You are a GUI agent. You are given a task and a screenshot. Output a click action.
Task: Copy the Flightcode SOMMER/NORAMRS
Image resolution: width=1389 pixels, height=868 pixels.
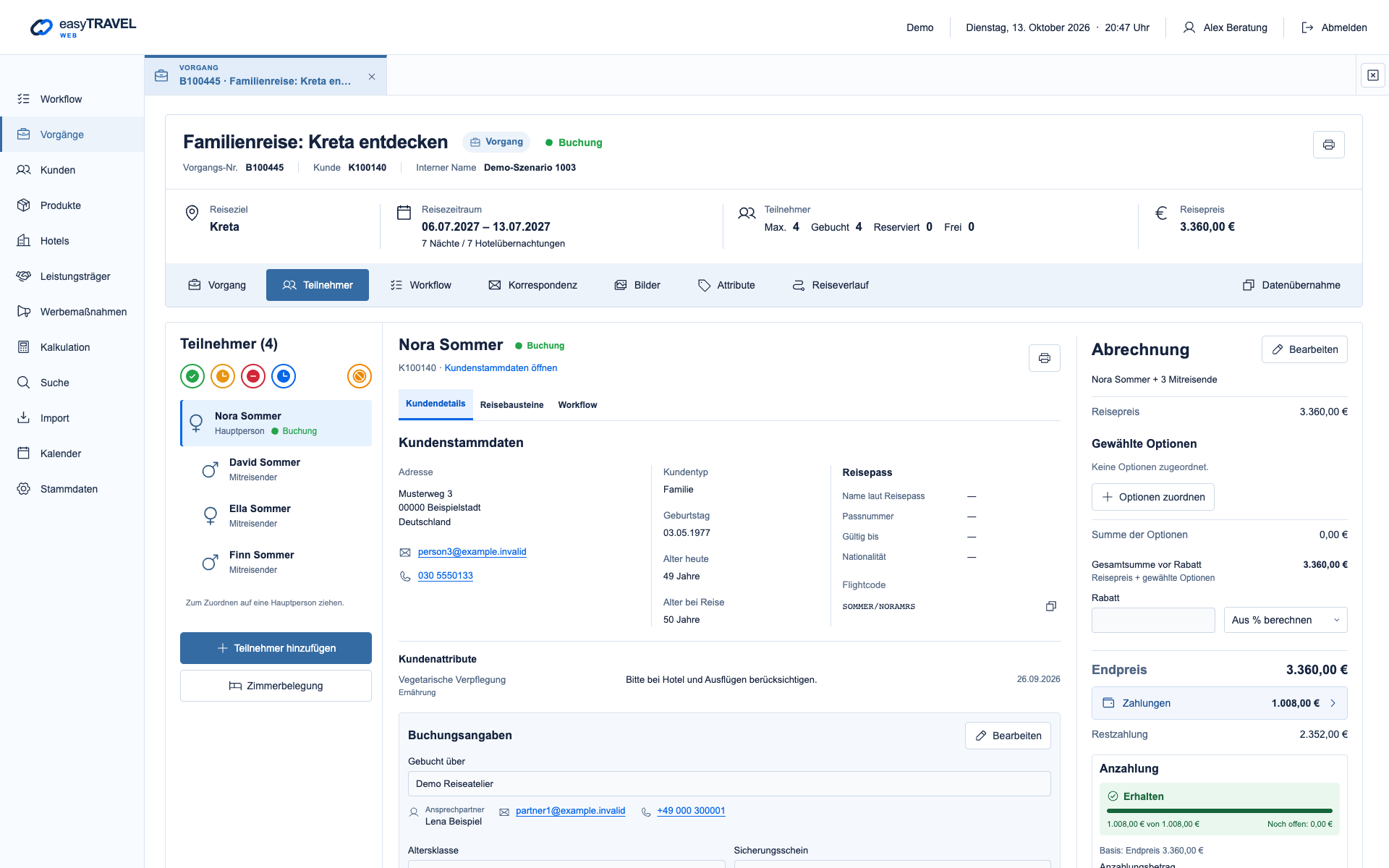pyautogui.click(x=1050, y=606)
